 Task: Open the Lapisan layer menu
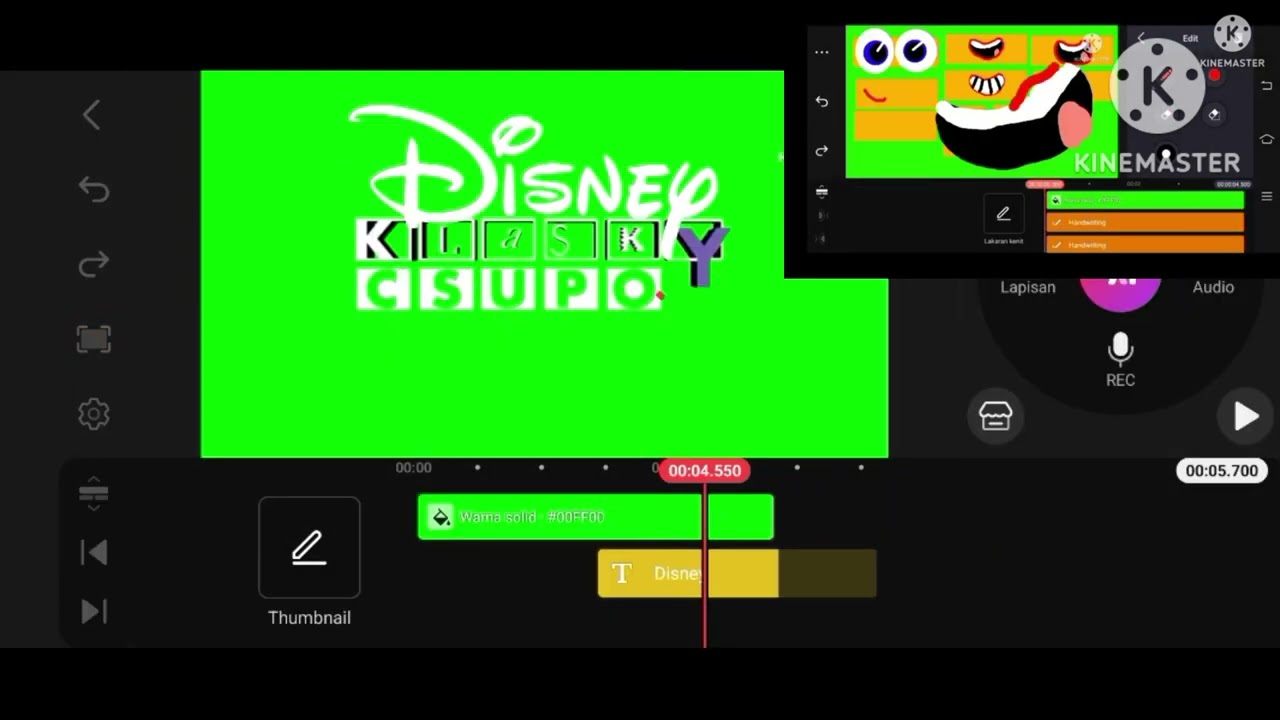[1028, 287]
